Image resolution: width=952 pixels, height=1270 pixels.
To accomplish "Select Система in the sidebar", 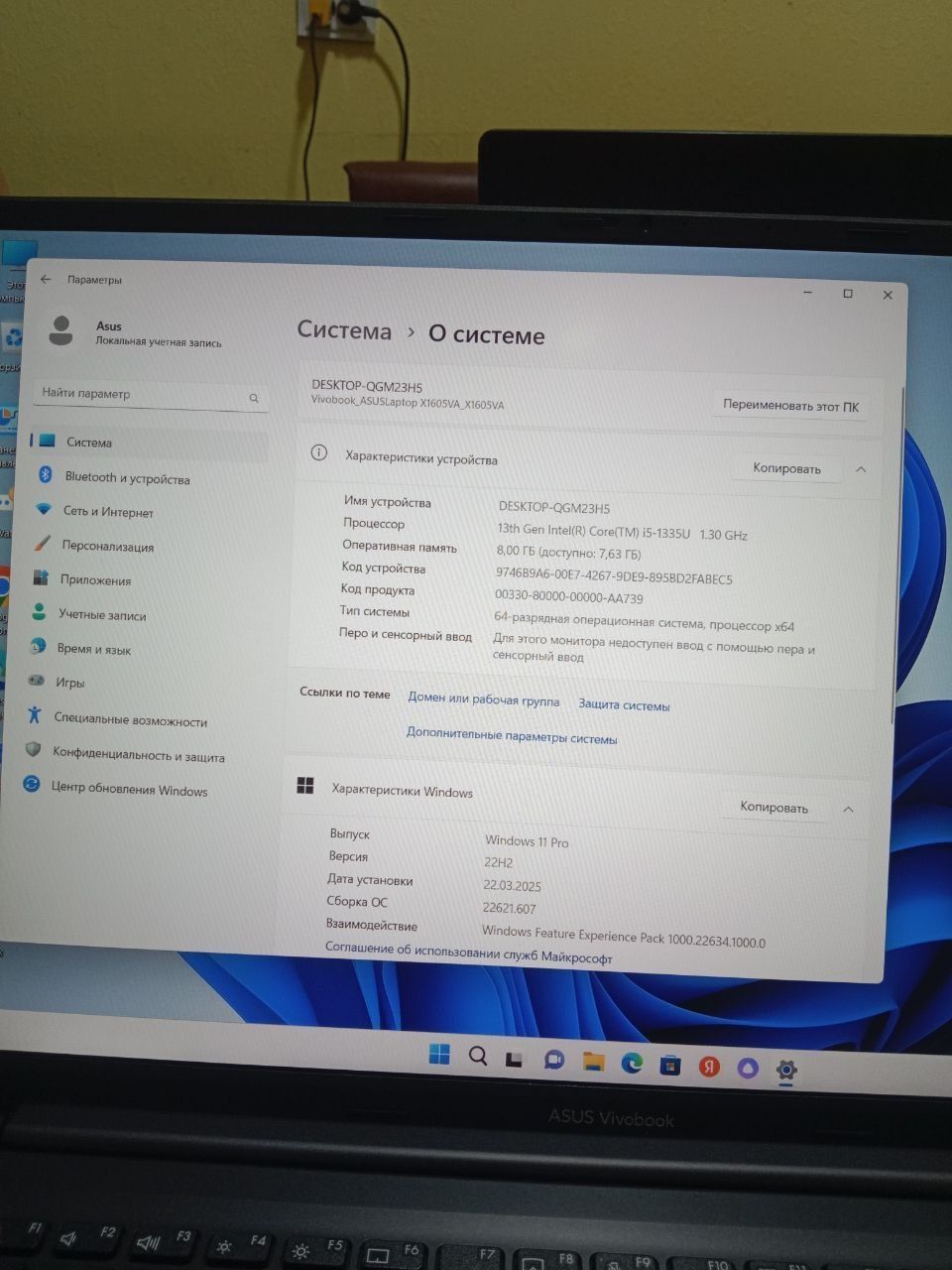I will click(149, 443).
